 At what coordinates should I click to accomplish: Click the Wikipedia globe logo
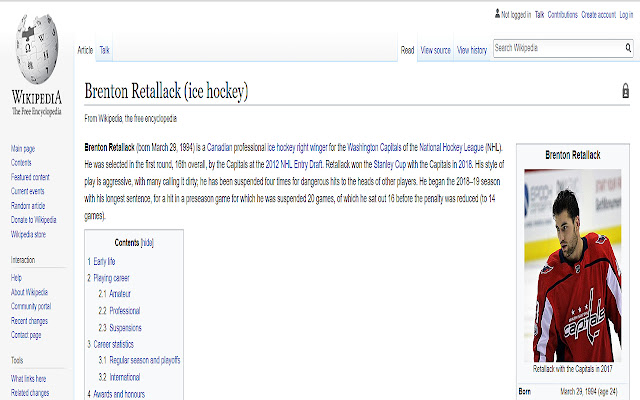[37, 49]
